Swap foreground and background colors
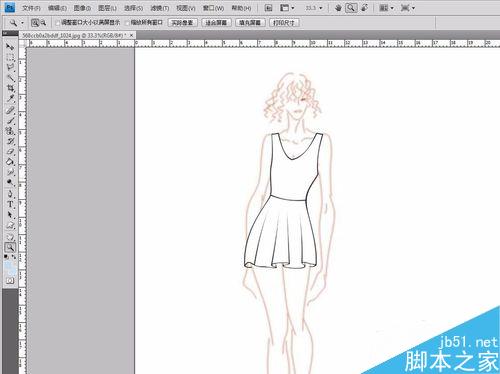 pyautogui.click(x=14, y=257)
